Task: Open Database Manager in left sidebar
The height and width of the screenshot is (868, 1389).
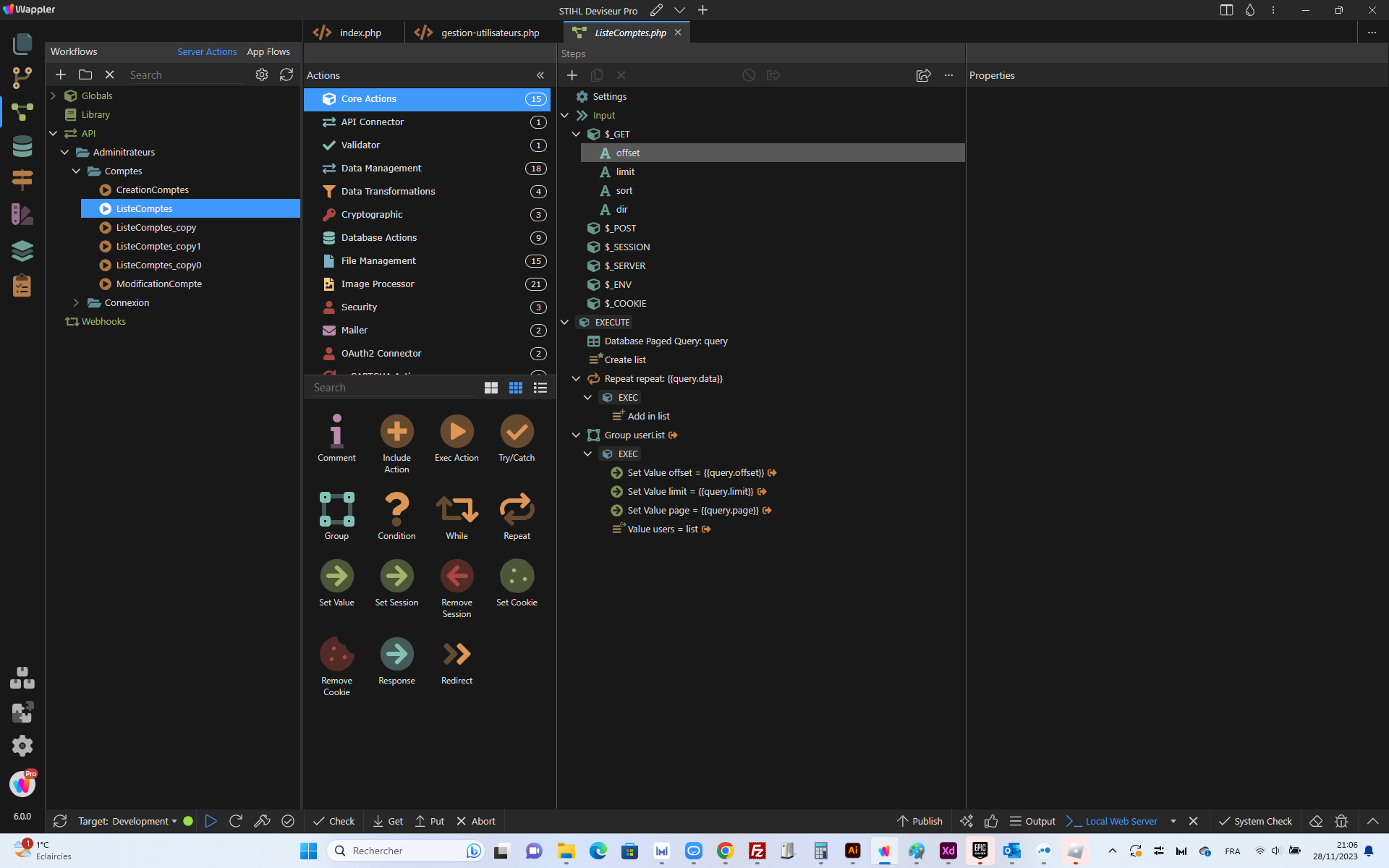Action: [22, 146]
